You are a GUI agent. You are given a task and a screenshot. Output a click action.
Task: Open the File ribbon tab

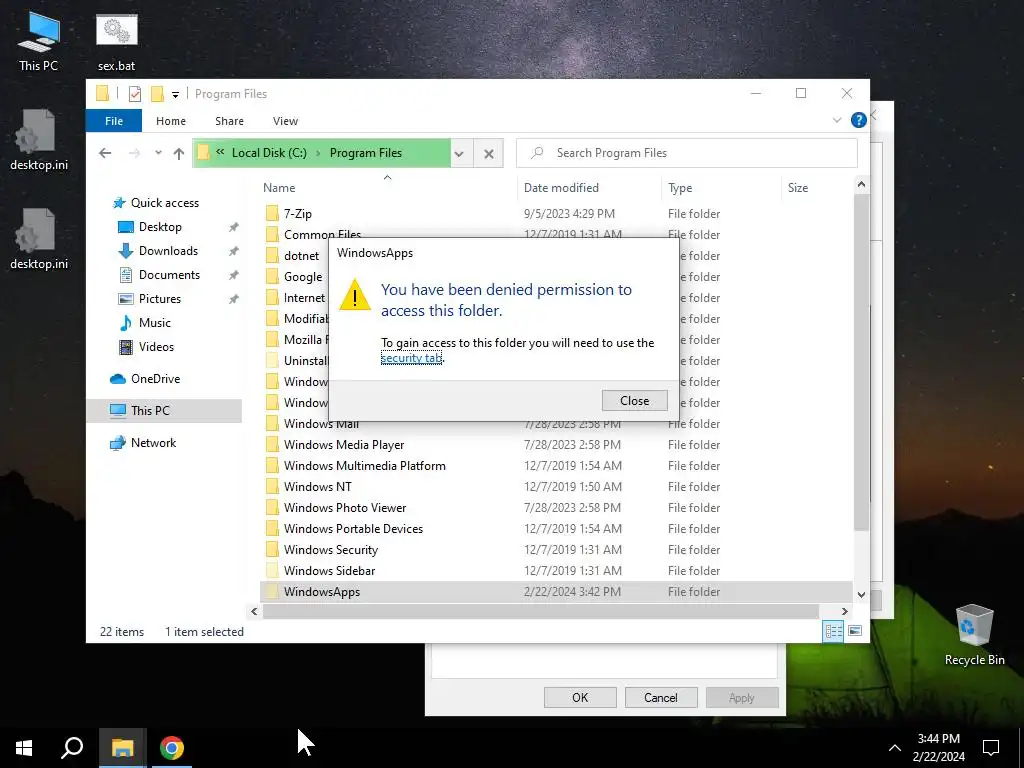coord(114,121)
